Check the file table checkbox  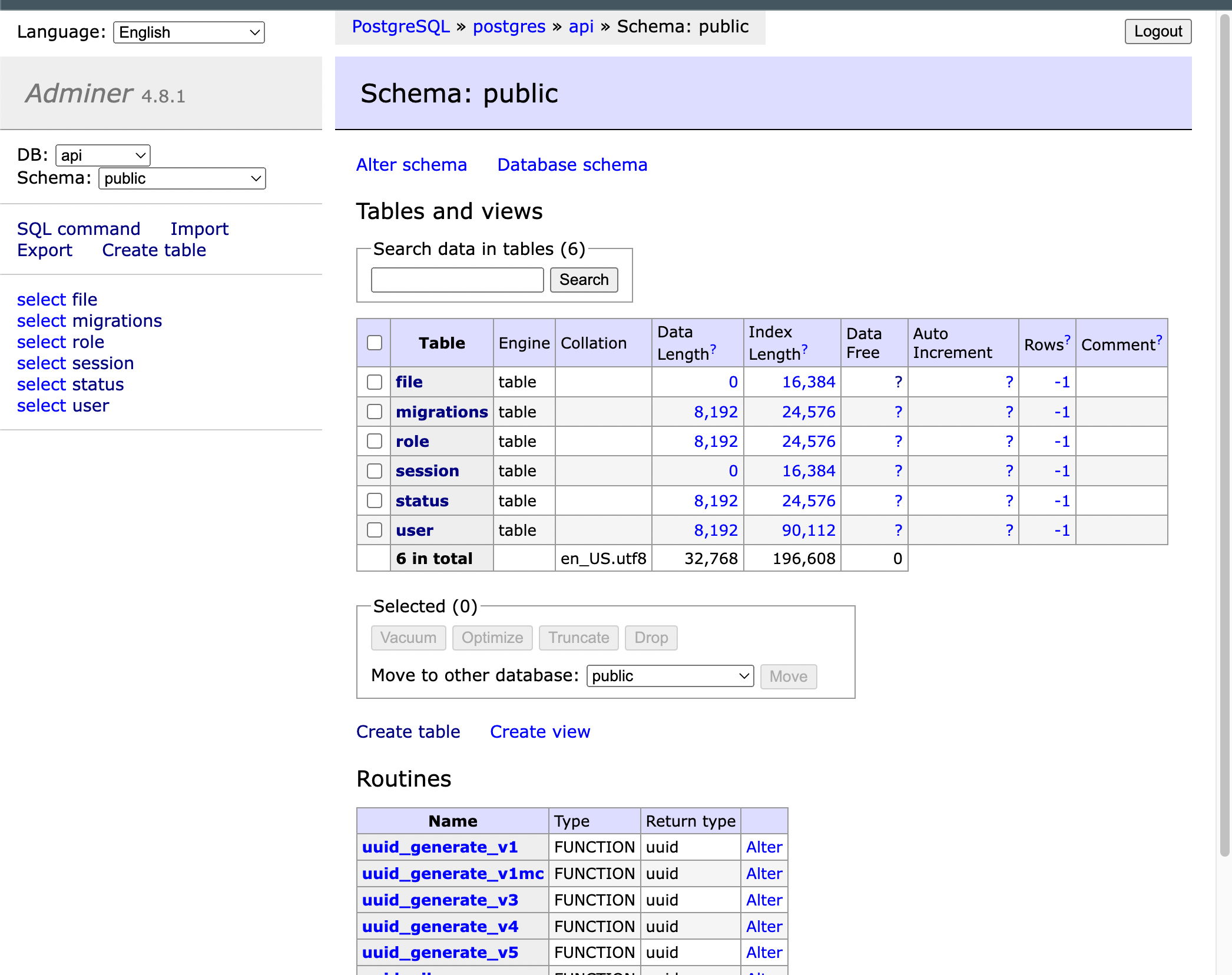pos(375,382)
